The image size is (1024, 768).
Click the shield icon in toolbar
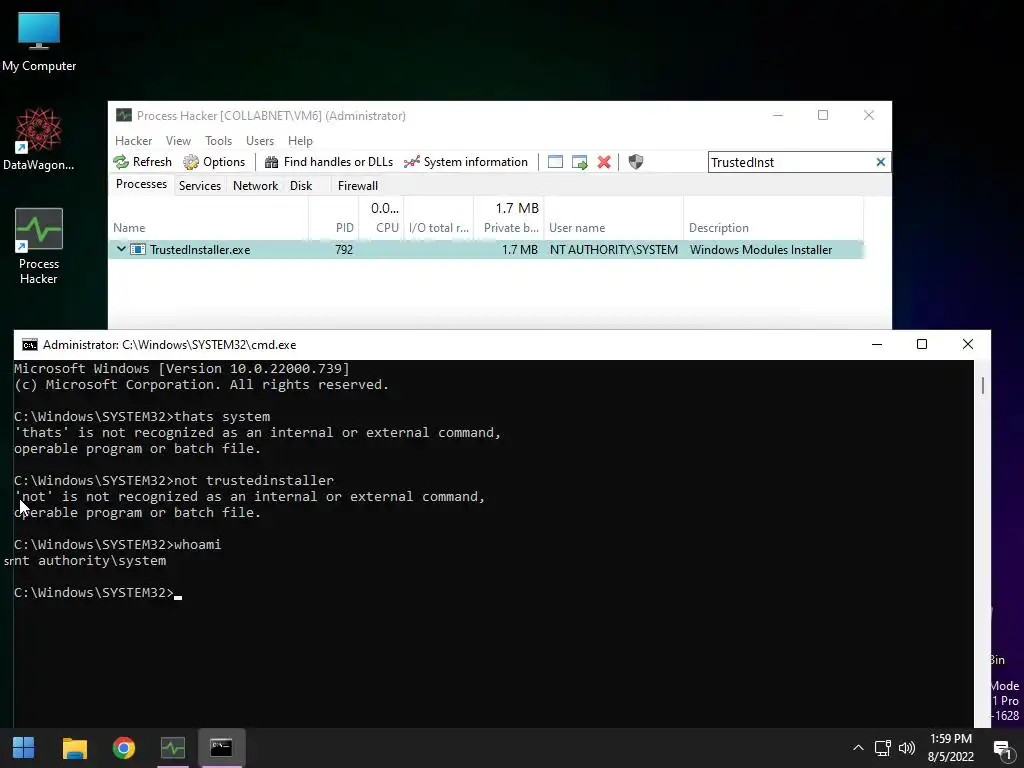click(x=635, y=162)
